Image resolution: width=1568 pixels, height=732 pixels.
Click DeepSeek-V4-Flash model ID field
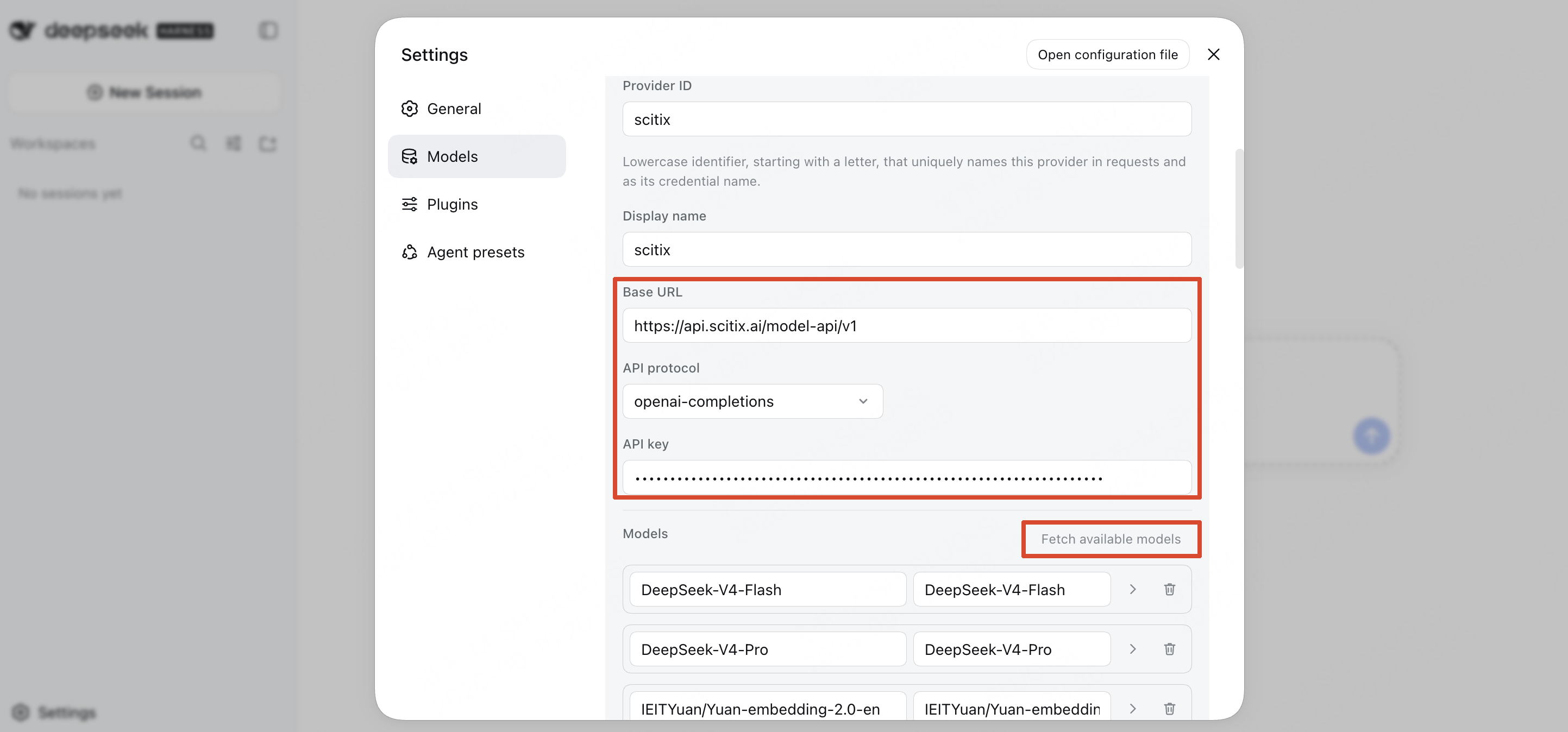coord(768,590)
